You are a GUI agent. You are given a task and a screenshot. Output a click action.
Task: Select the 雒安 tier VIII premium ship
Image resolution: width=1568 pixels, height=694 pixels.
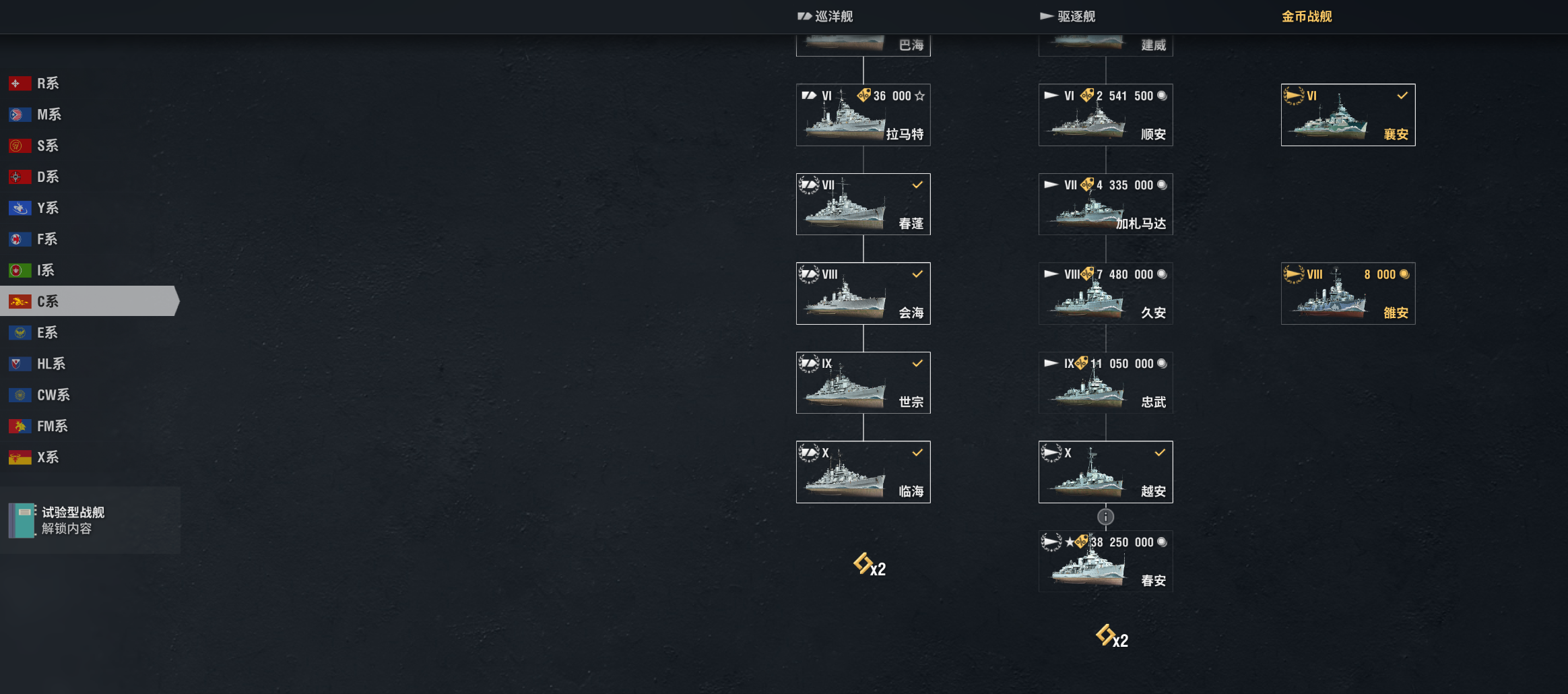1348,294
